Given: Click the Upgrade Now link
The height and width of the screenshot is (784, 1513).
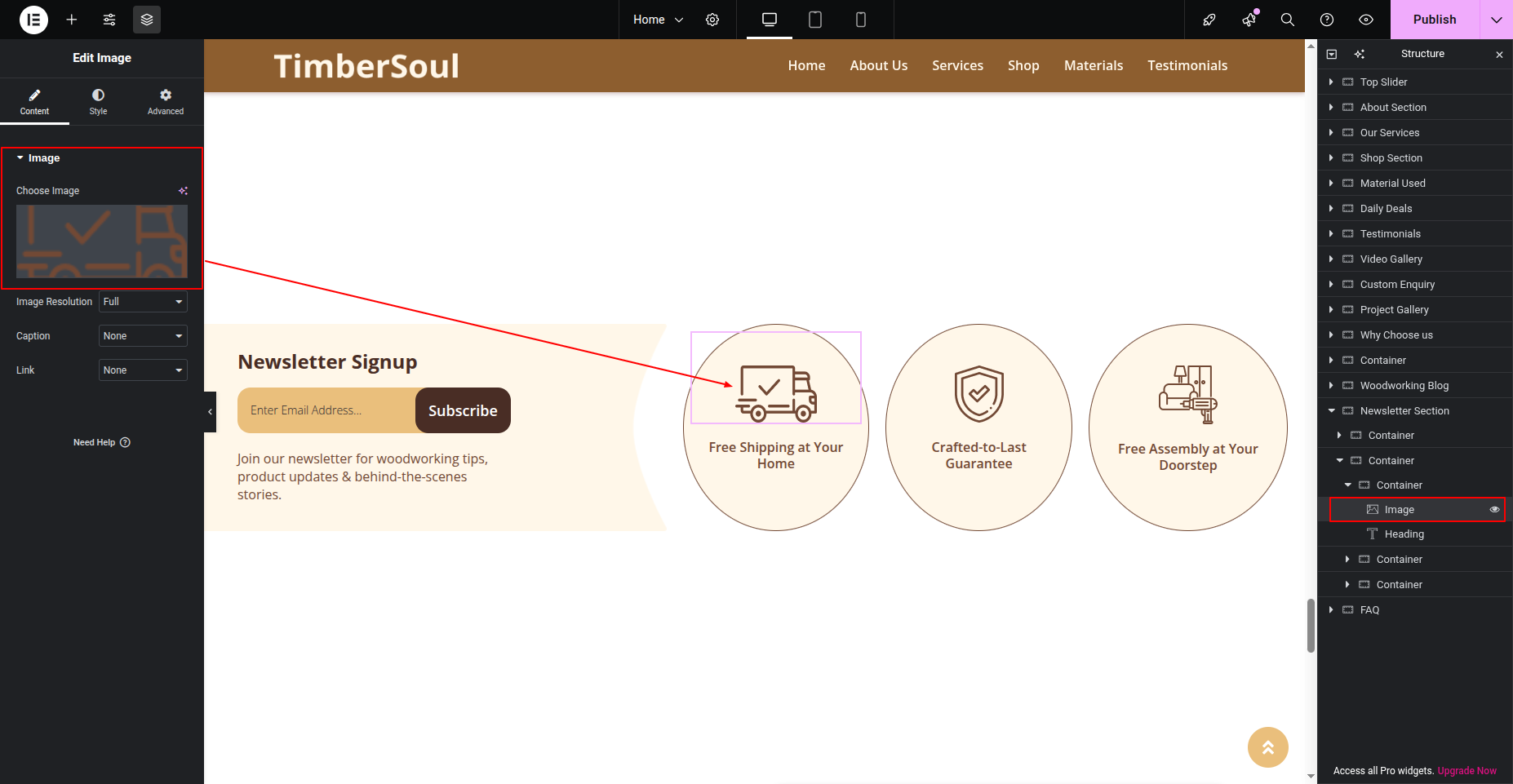Looking at the screenshot, I should 1466,770.
